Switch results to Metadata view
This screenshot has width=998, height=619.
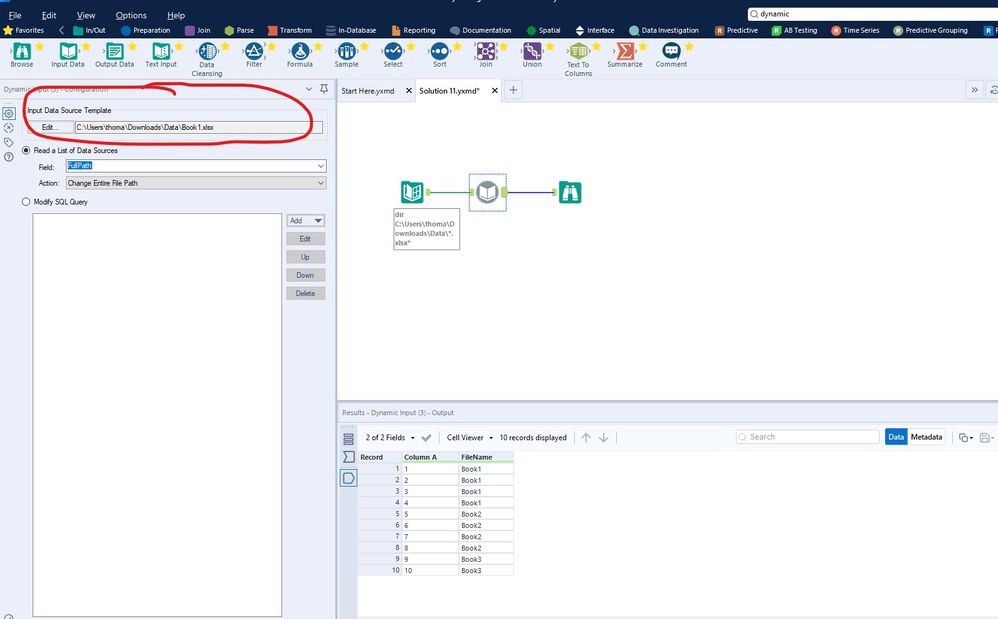click(926, 437)
